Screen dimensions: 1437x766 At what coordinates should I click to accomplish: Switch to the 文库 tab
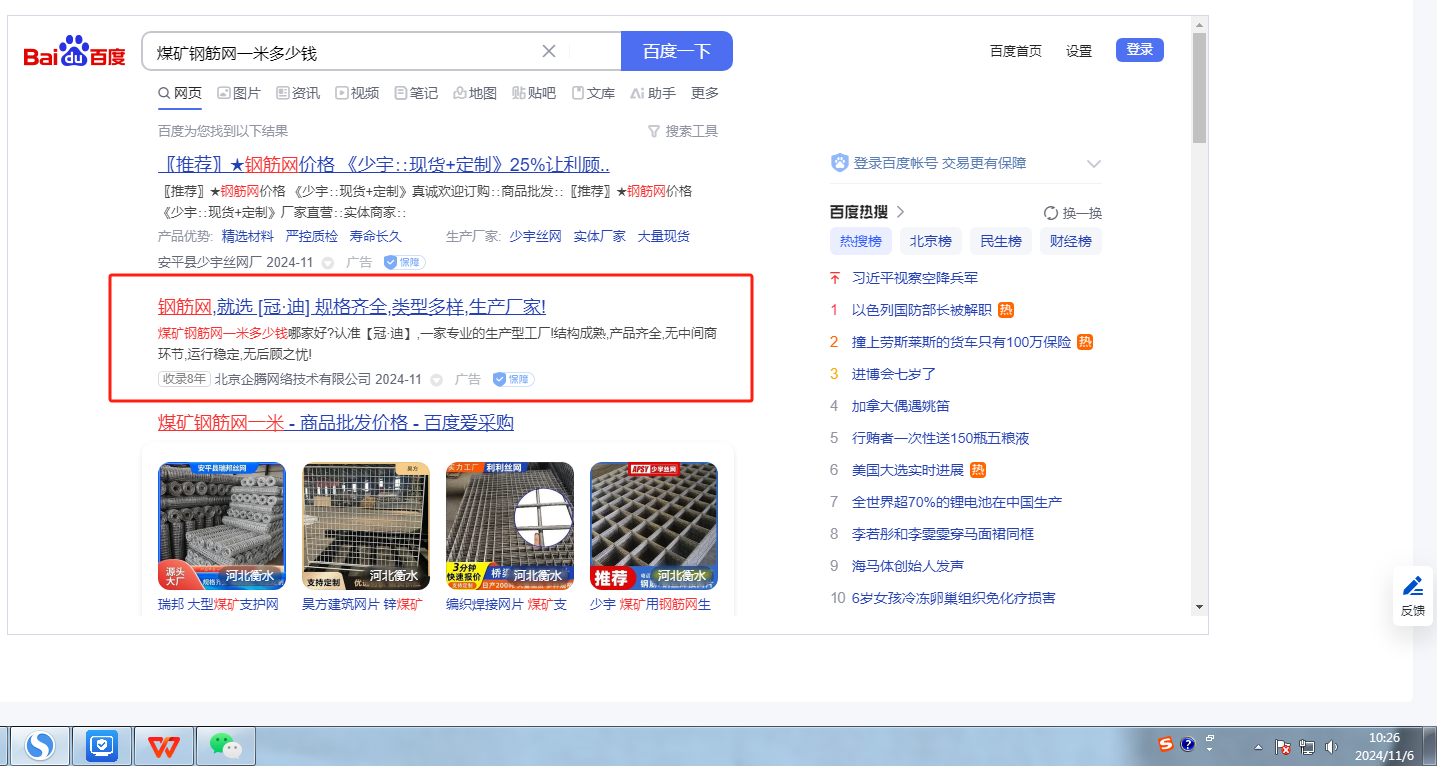[593, 93]
